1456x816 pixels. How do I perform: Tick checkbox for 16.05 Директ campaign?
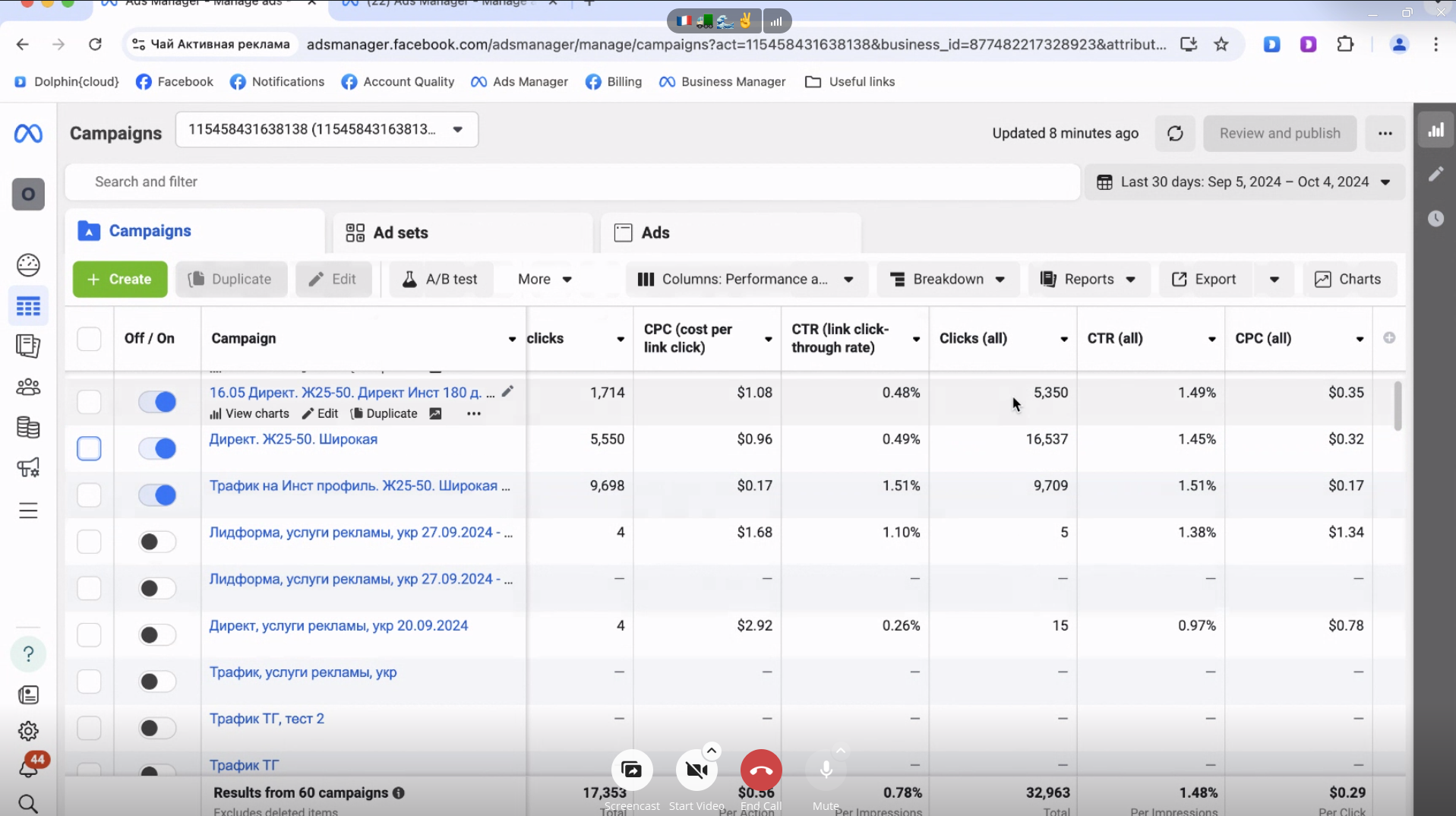point(89,402)
